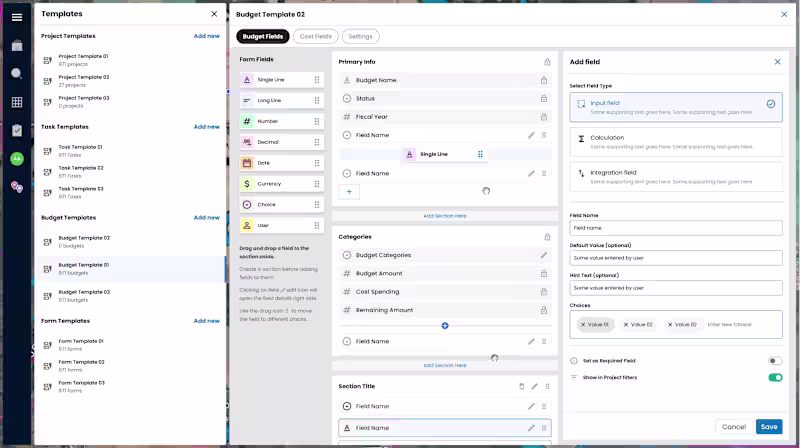Select the Date calendar icon

(247, 163)
